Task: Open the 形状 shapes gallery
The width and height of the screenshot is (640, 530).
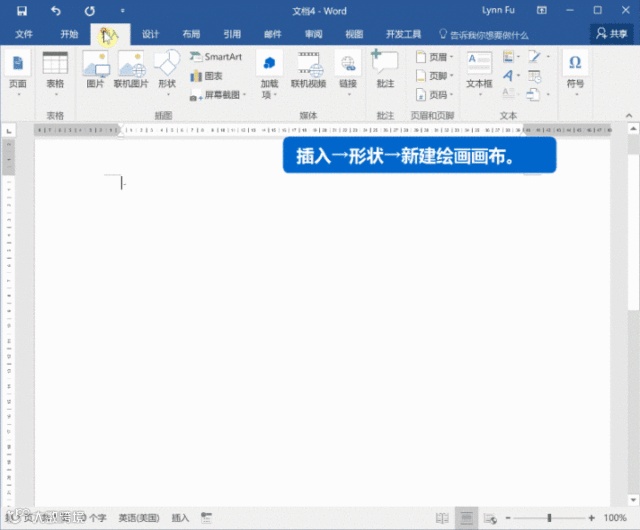Action: coord(167,73)
